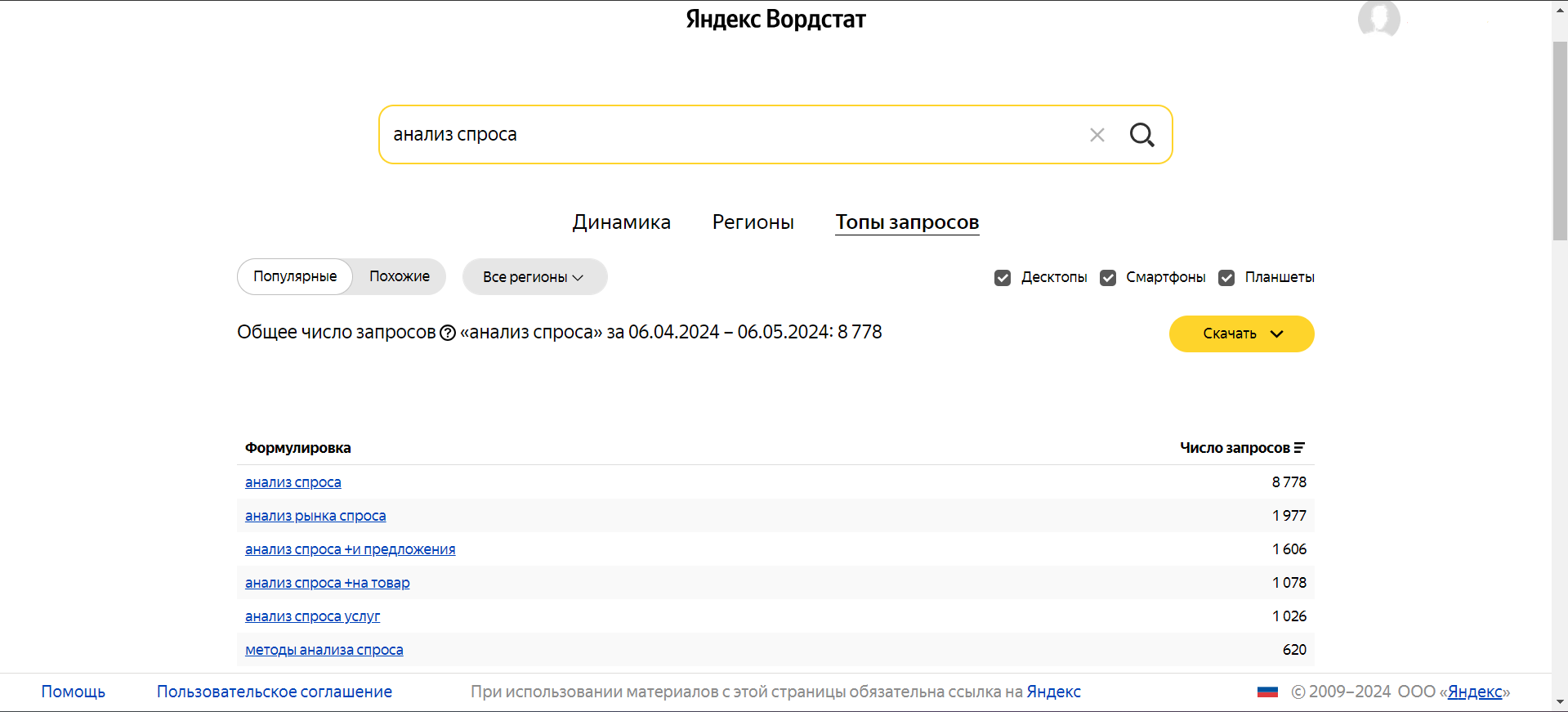Click the Формулировка column header
Viewport: 1568px width, 712px height.
[x=298, y=448]
